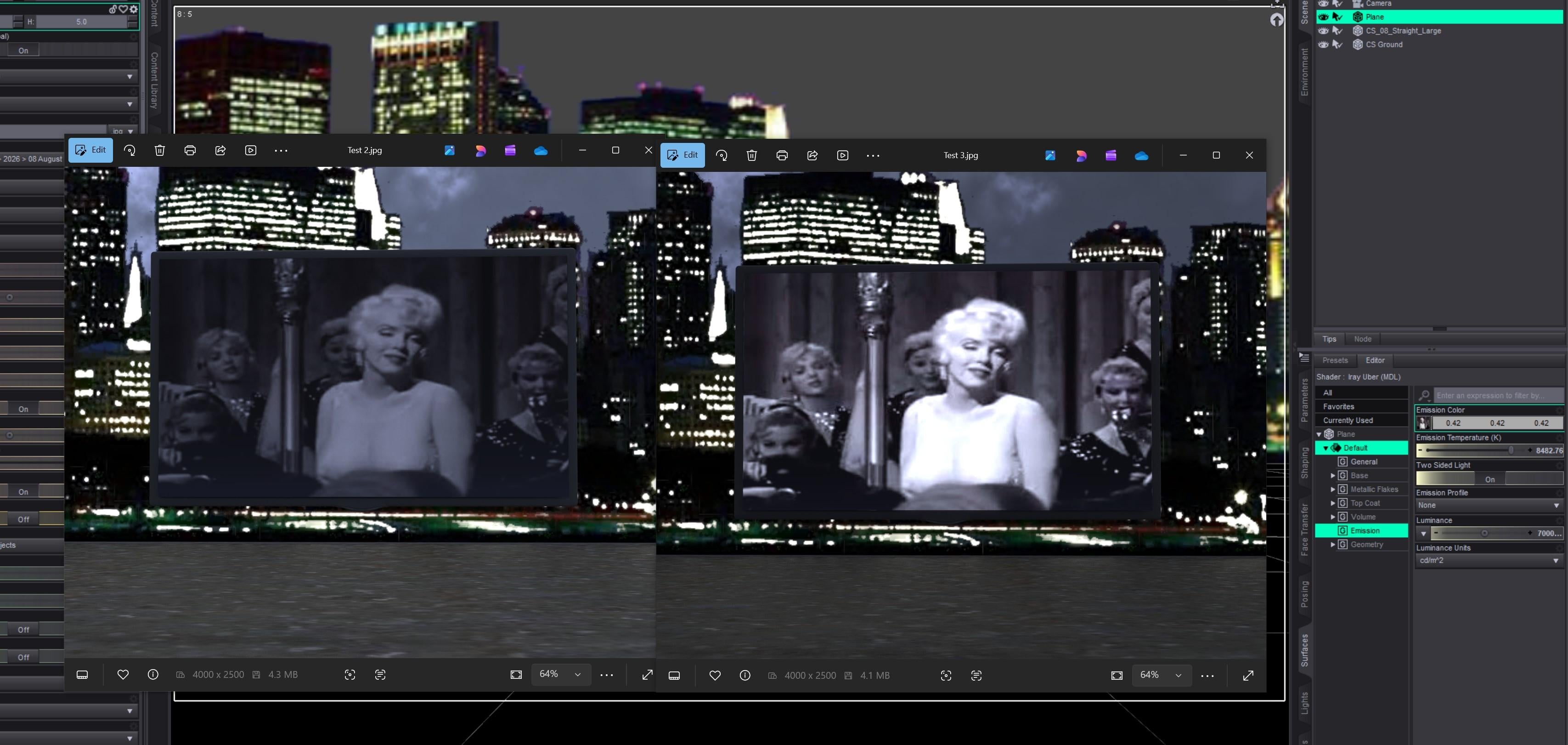Enter fullscreen in Test 3.jpg window

(1248, 676)
